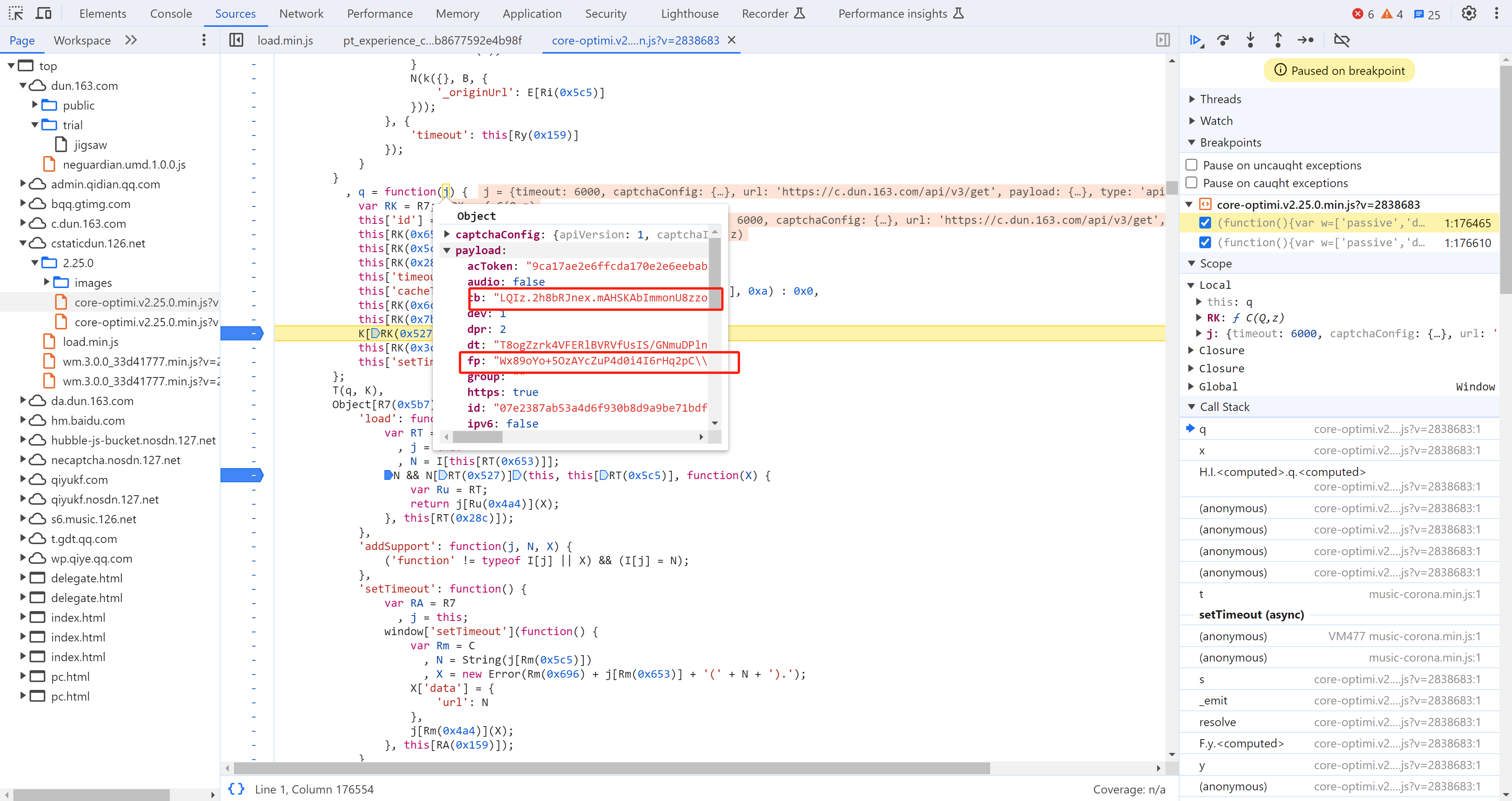This screenshot has height=801, width=1512.
Task: Open the Application tab
Action: [532, 13]
